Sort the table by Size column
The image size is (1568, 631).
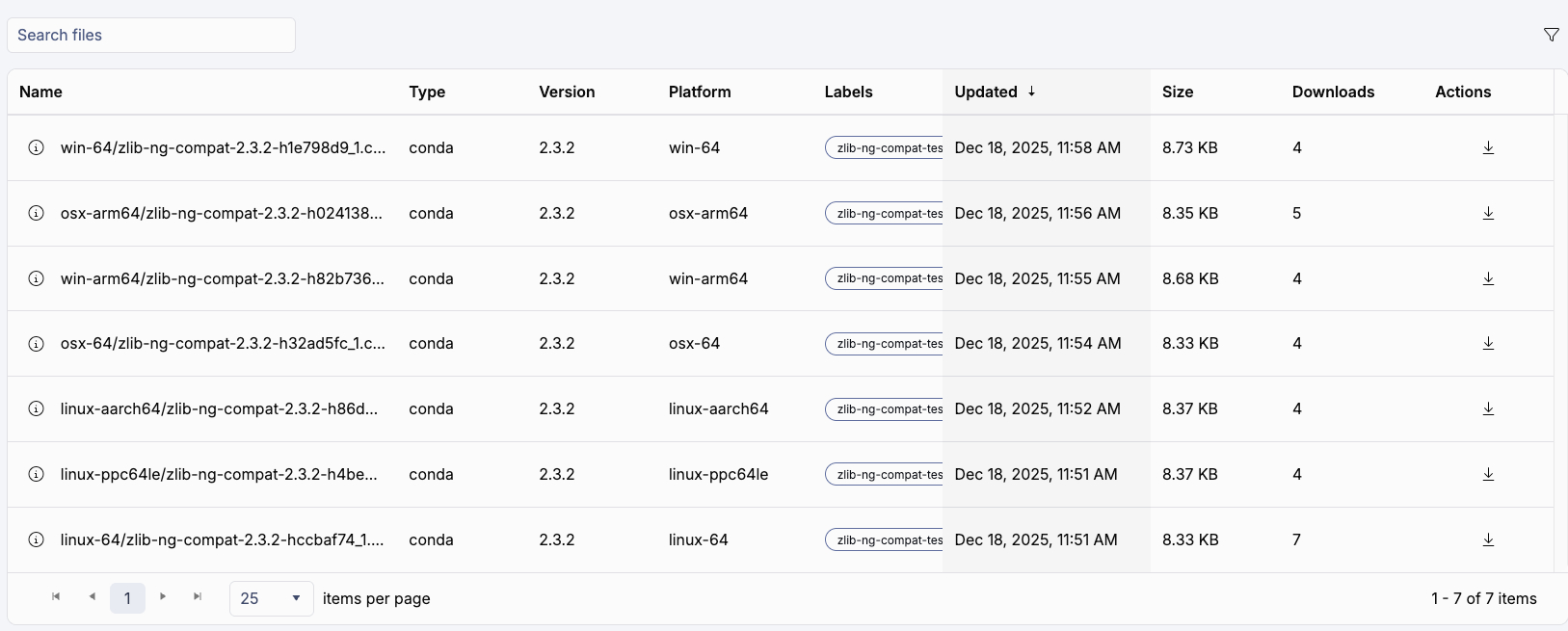1177,92
